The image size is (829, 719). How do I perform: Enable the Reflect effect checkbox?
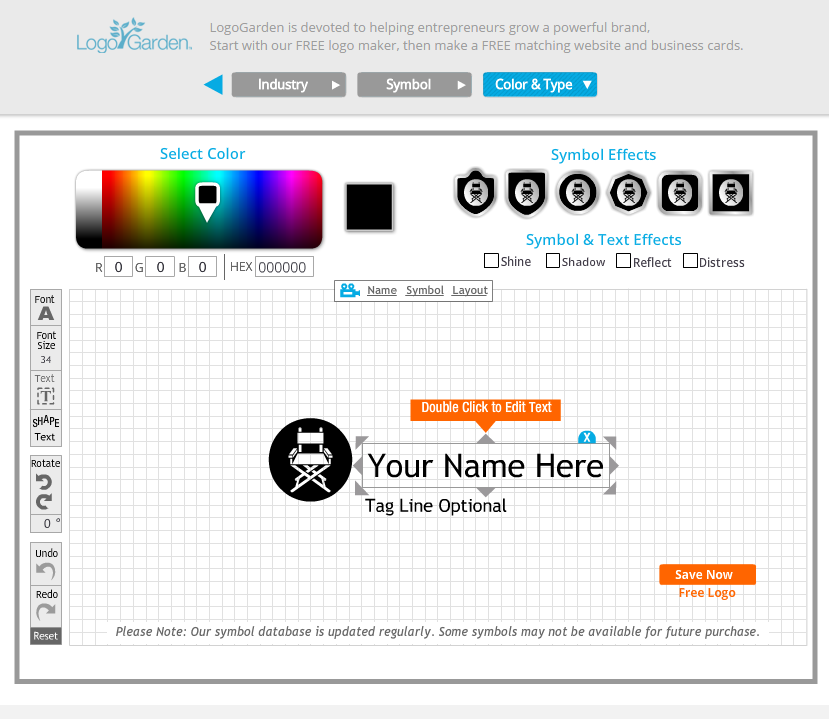tap(623, 261)
